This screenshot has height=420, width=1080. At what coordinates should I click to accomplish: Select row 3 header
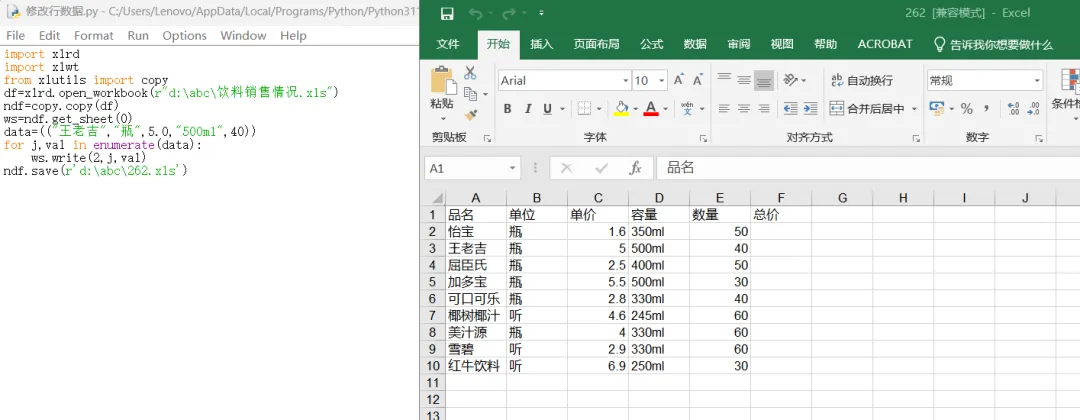[433, 249]
